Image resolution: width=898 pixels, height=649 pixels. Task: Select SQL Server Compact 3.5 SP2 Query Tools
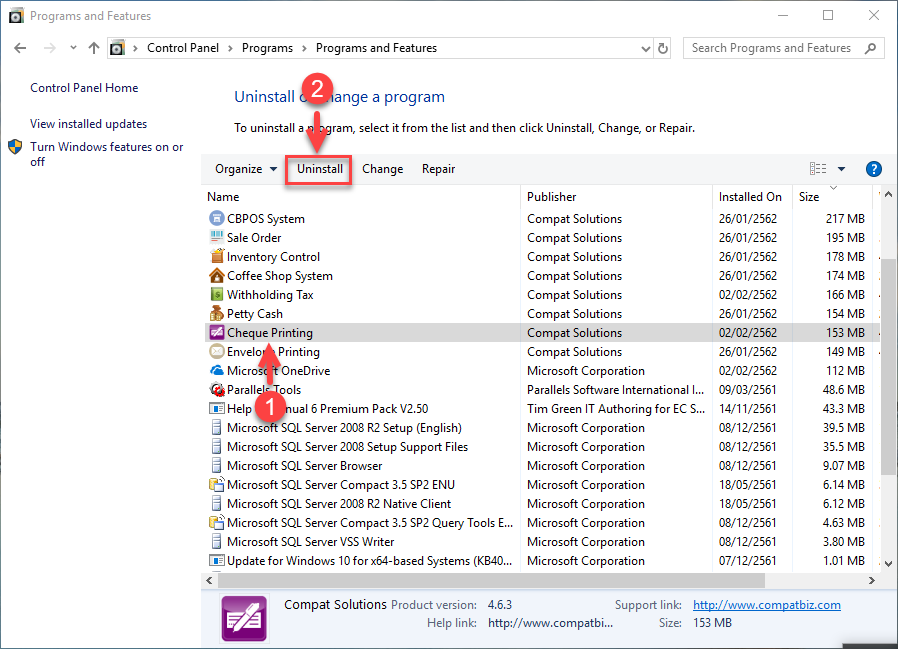[542, 522]
